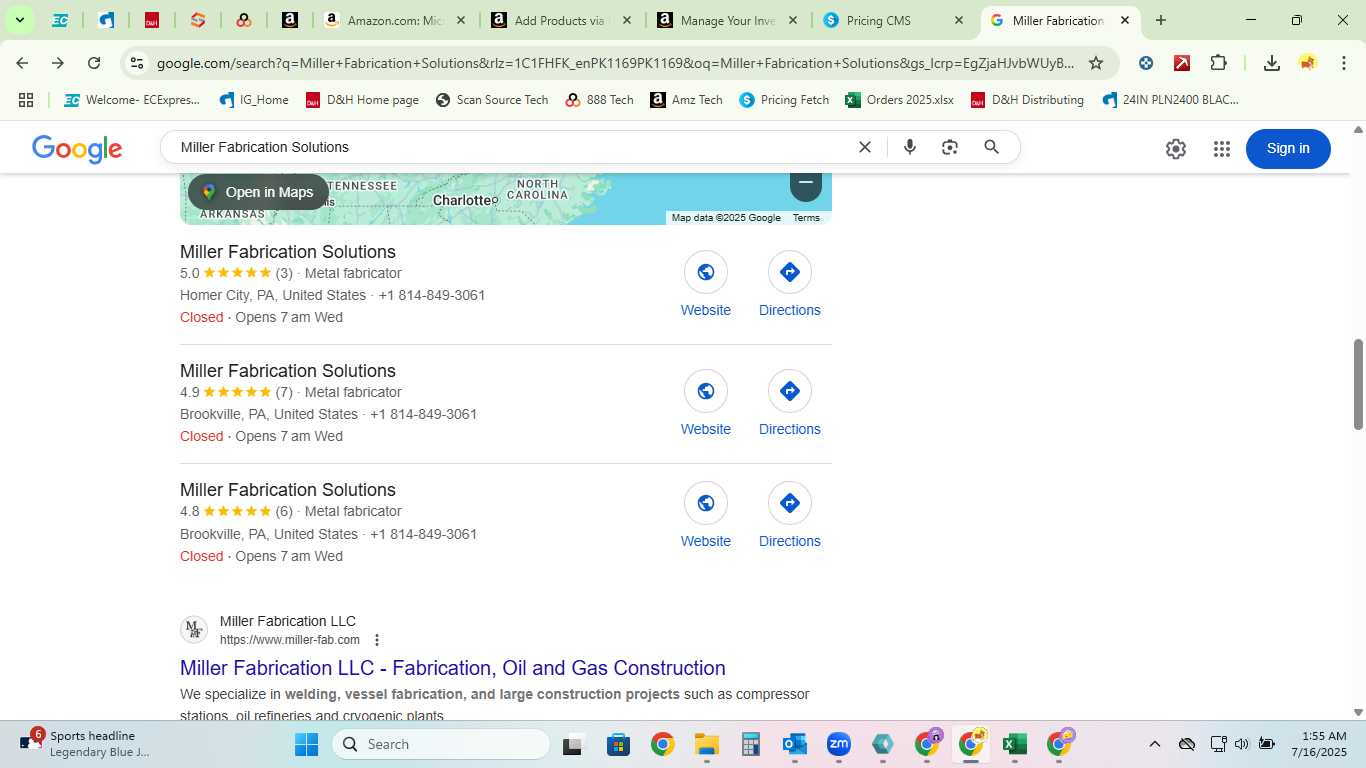
Task: Click the page vertical scrollbar thumb
Action: click(x=1358, y=385)
